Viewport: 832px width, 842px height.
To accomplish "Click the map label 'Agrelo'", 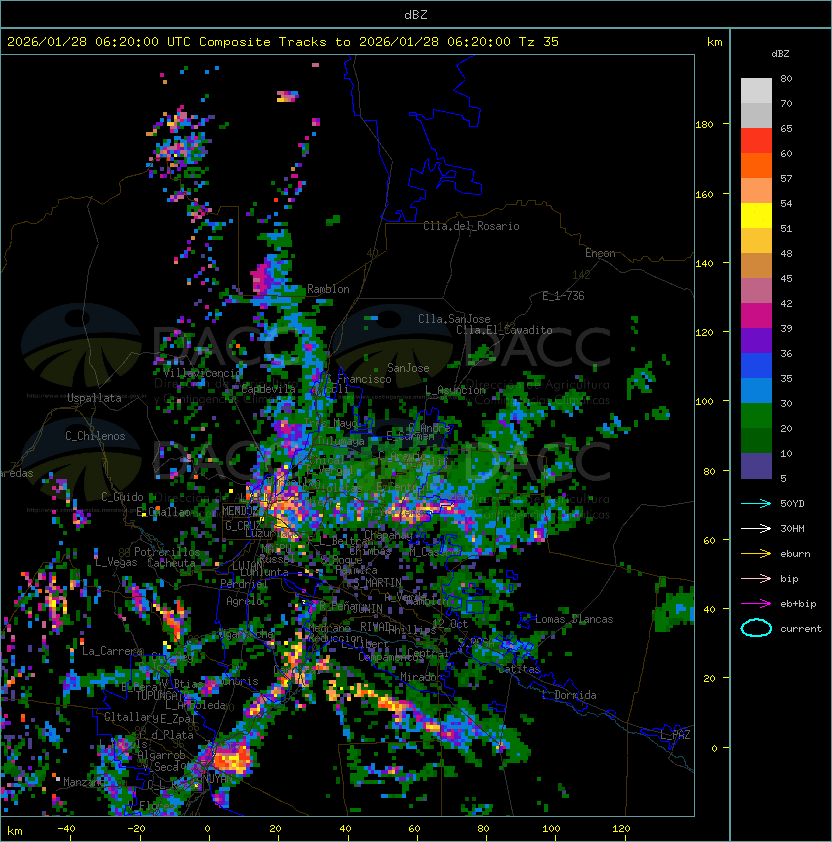I will click(x=244, y=601).
